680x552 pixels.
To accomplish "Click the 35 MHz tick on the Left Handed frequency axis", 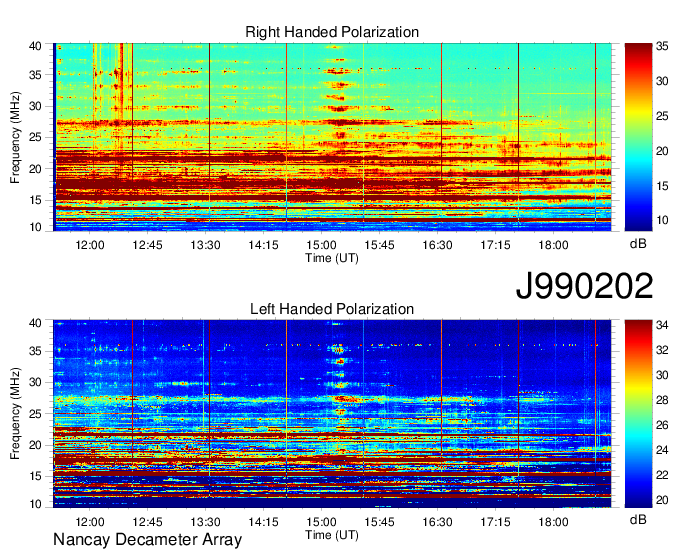I will 35,351.
